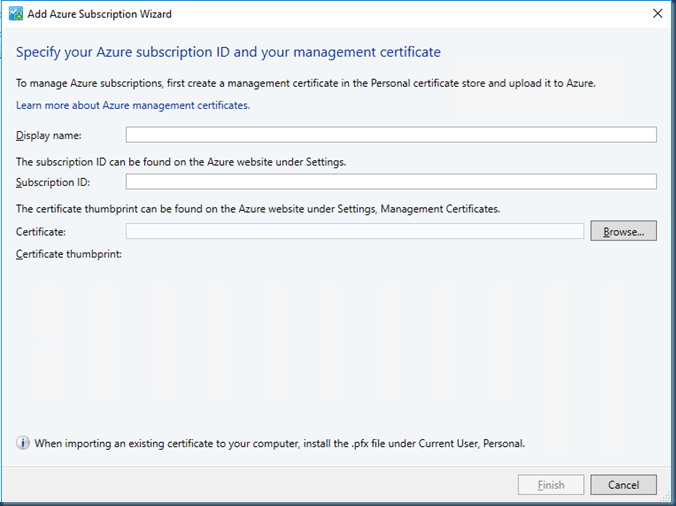Click the Certificate thumbprint label
Image resolution: width=676 pixels, height=506 pixels.
pos(69,254)
